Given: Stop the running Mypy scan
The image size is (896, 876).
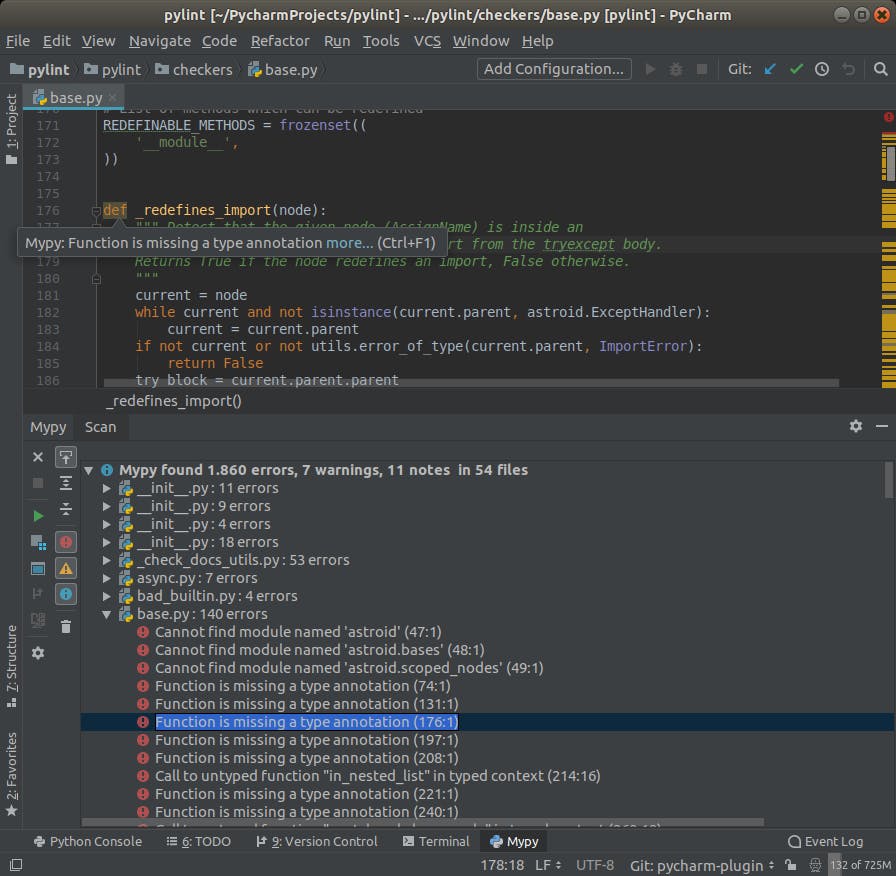Looking at the screenshot, I should (37, 484).
